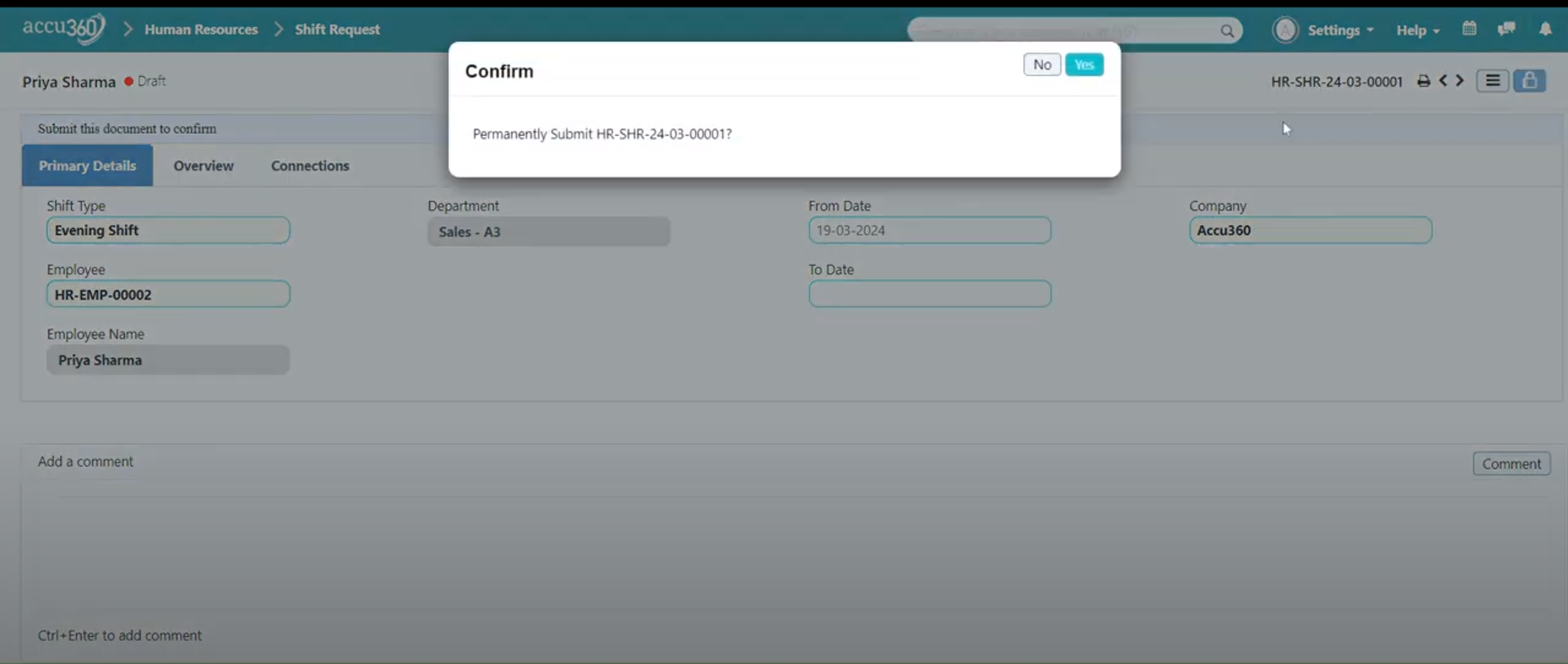Open Shift Request breadcrumb

click(337, 29)
